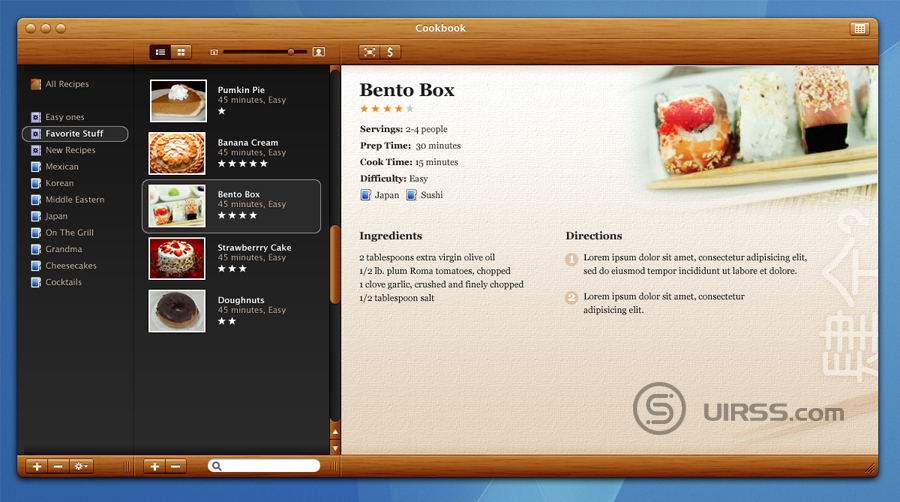Screen dimensions: 900x502
Task: Click the Japan tag link
Action: click(x=386, y=195)
